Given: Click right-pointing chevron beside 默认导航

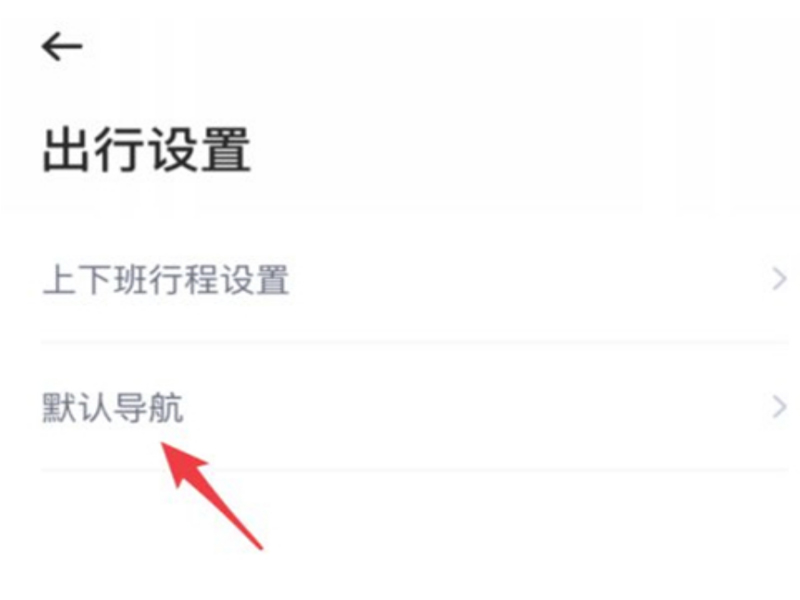Looking at the screenshot, I should 779,408.
